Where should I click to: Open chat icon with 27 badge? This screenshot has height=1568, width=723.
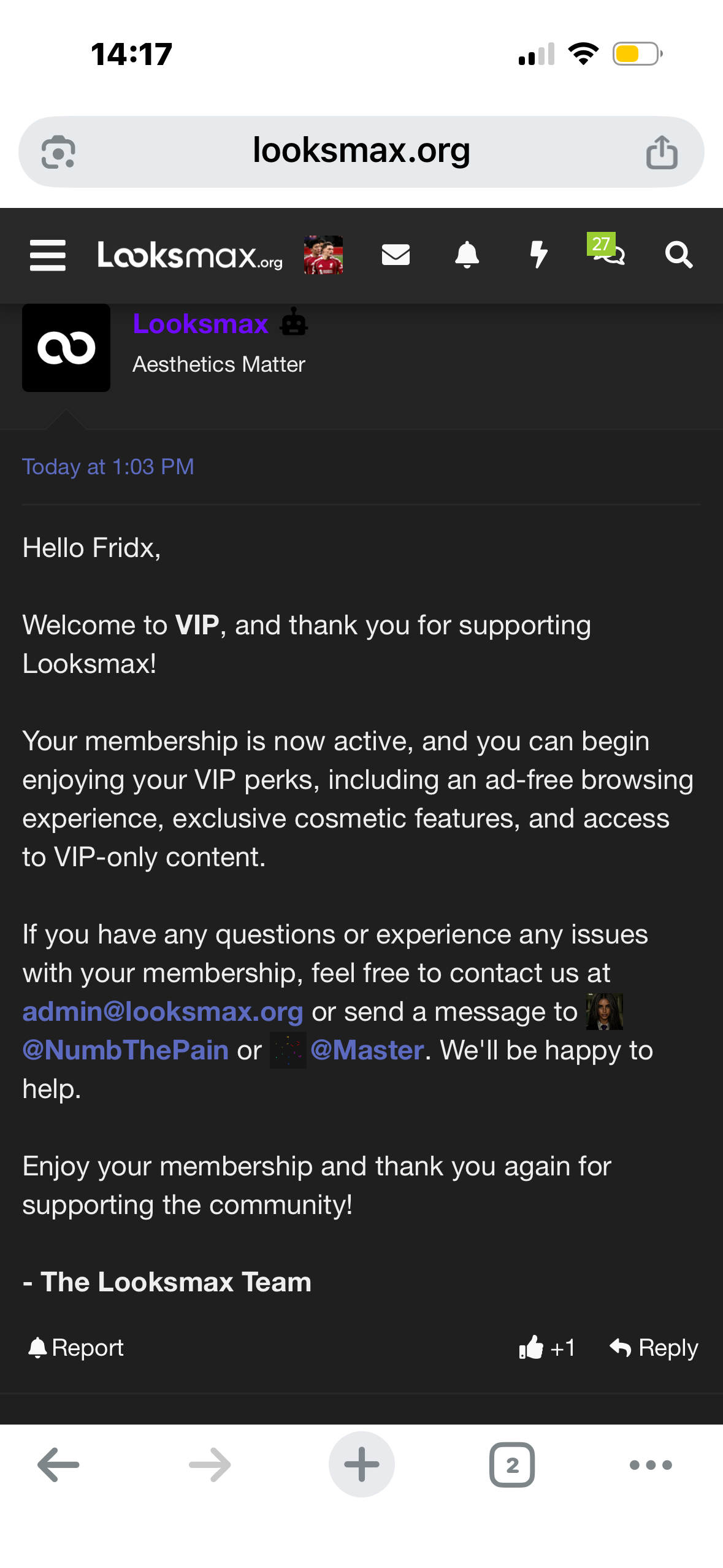coord(606,250)
